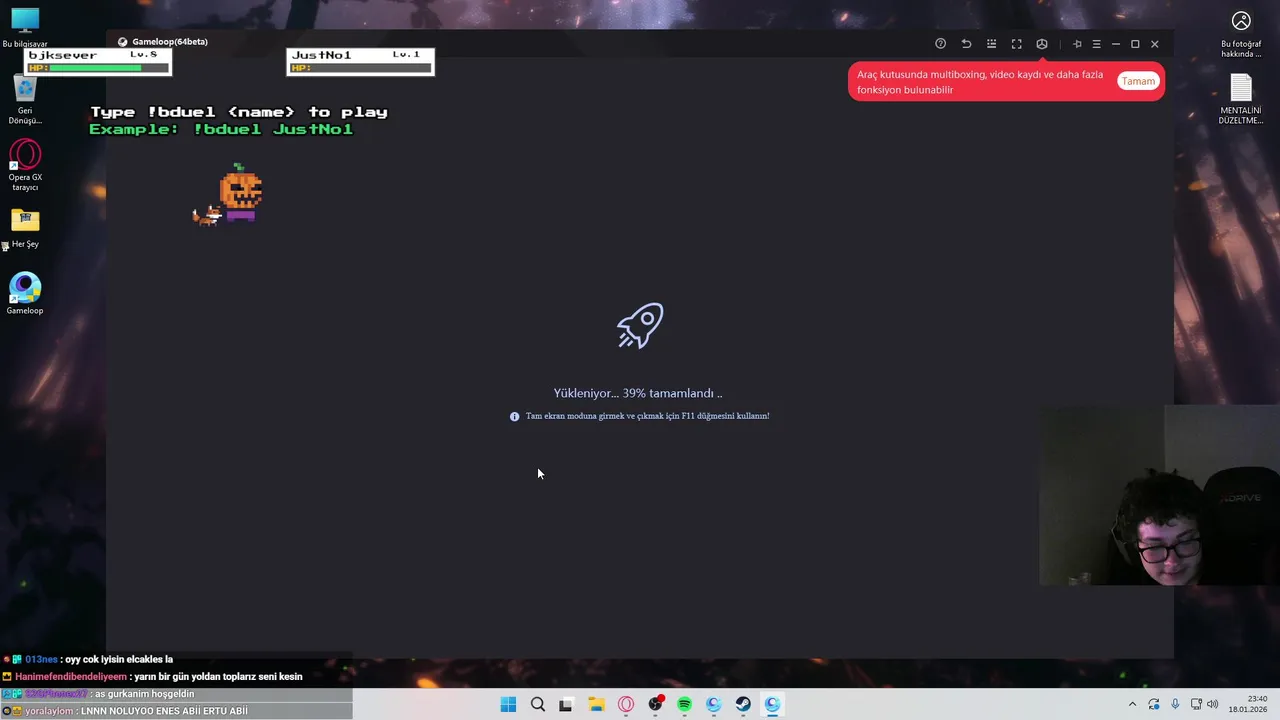Viewport: 1280px width, 720px height.
Task: Switch to Opera GX on the taskbar
Action: [x=626, y=704]
